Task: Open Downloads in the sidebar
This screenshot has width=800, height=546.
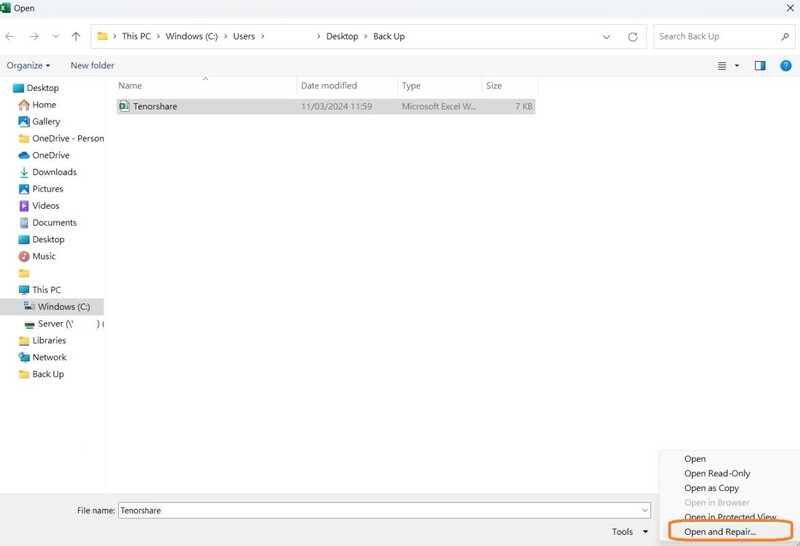Action: click(x=48, y=172)
